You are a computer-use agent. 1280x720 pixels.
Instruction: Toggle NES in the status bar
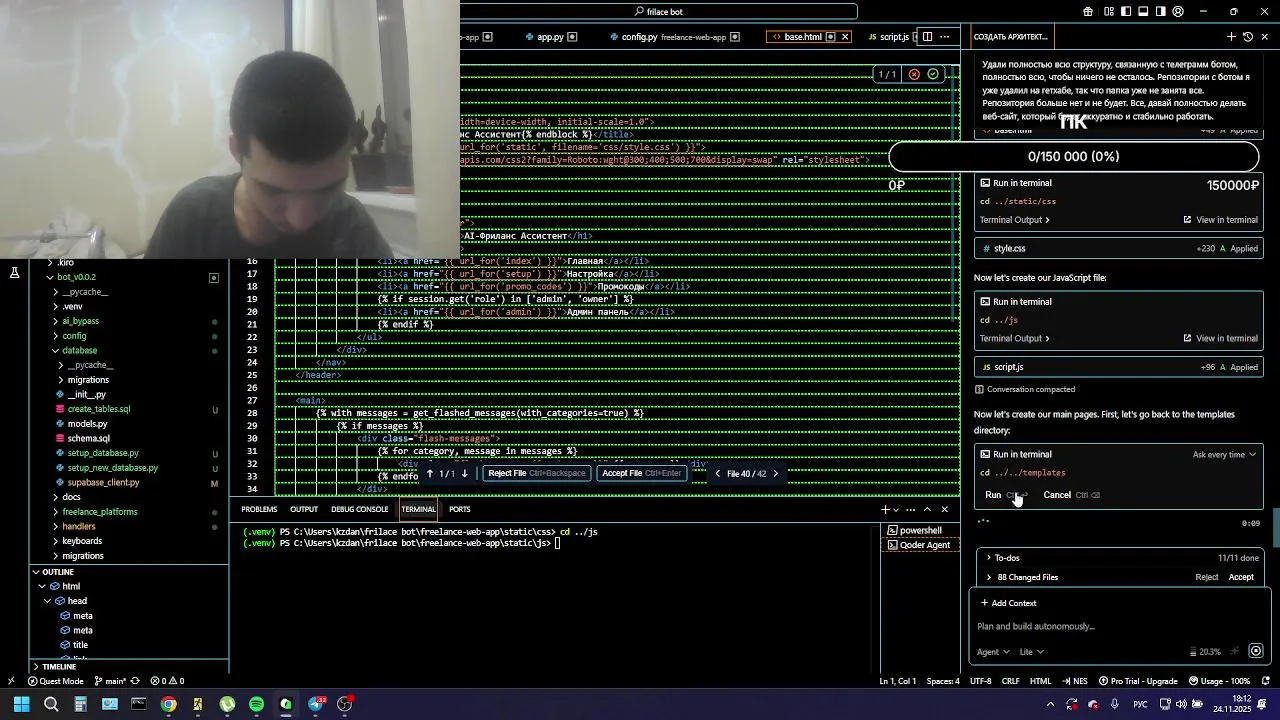[x=1074, y=681]
